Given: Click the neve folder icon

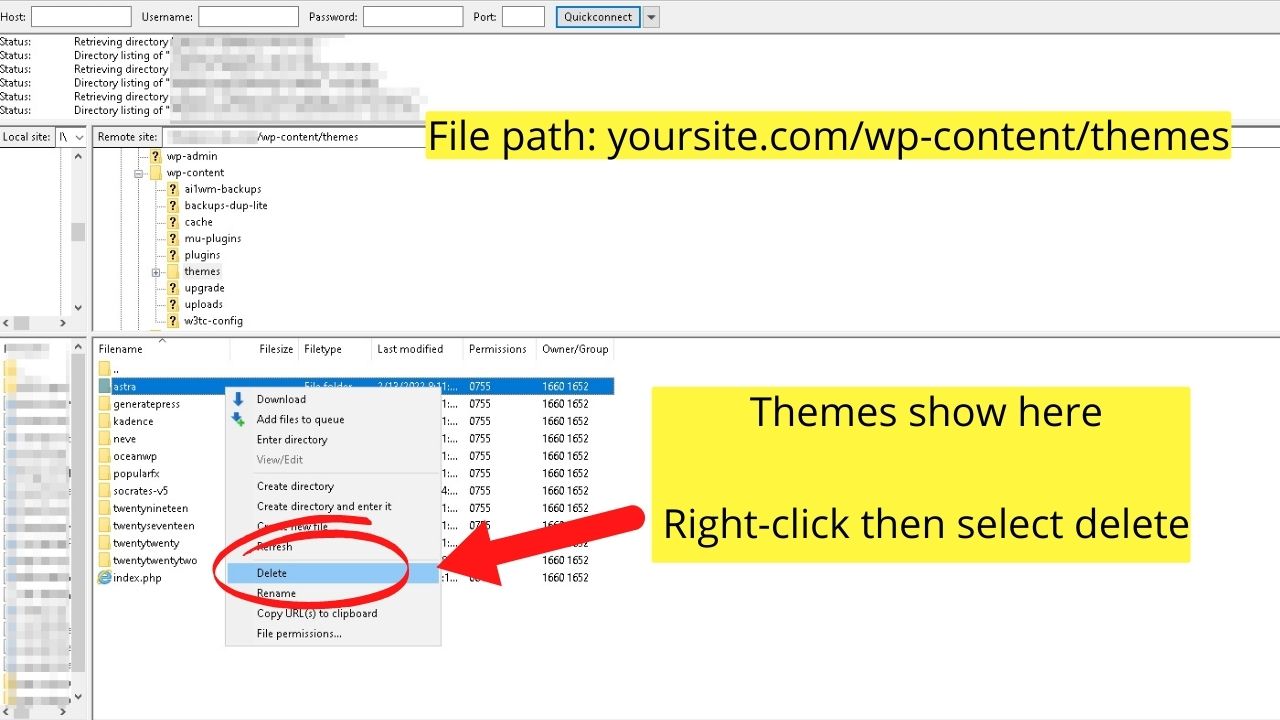Looking at the screenshot, I should click(x=104, y=439).
